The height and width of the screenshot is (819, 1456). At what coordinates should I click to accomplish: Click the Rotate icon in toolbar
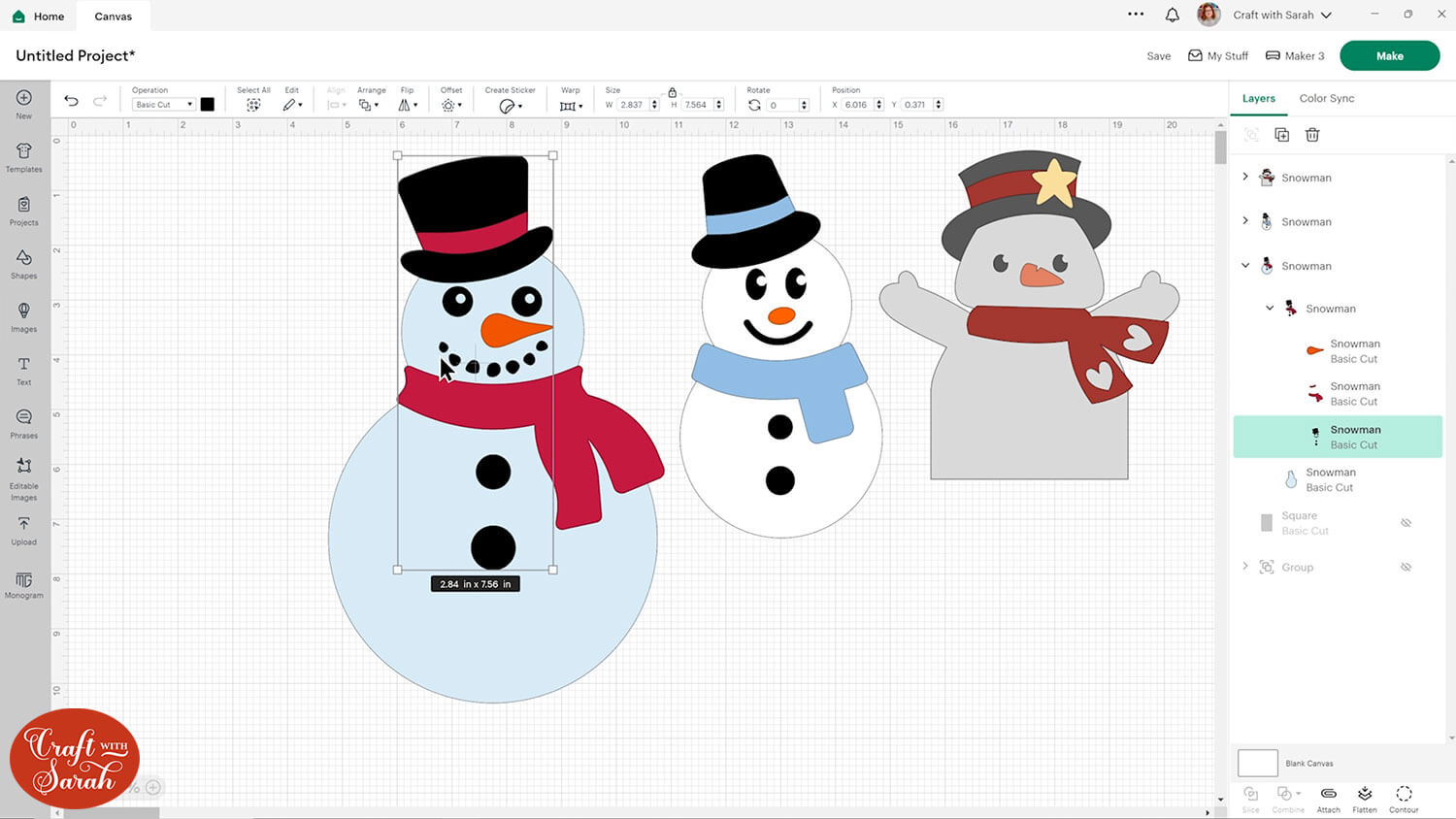tap(754, 105)
